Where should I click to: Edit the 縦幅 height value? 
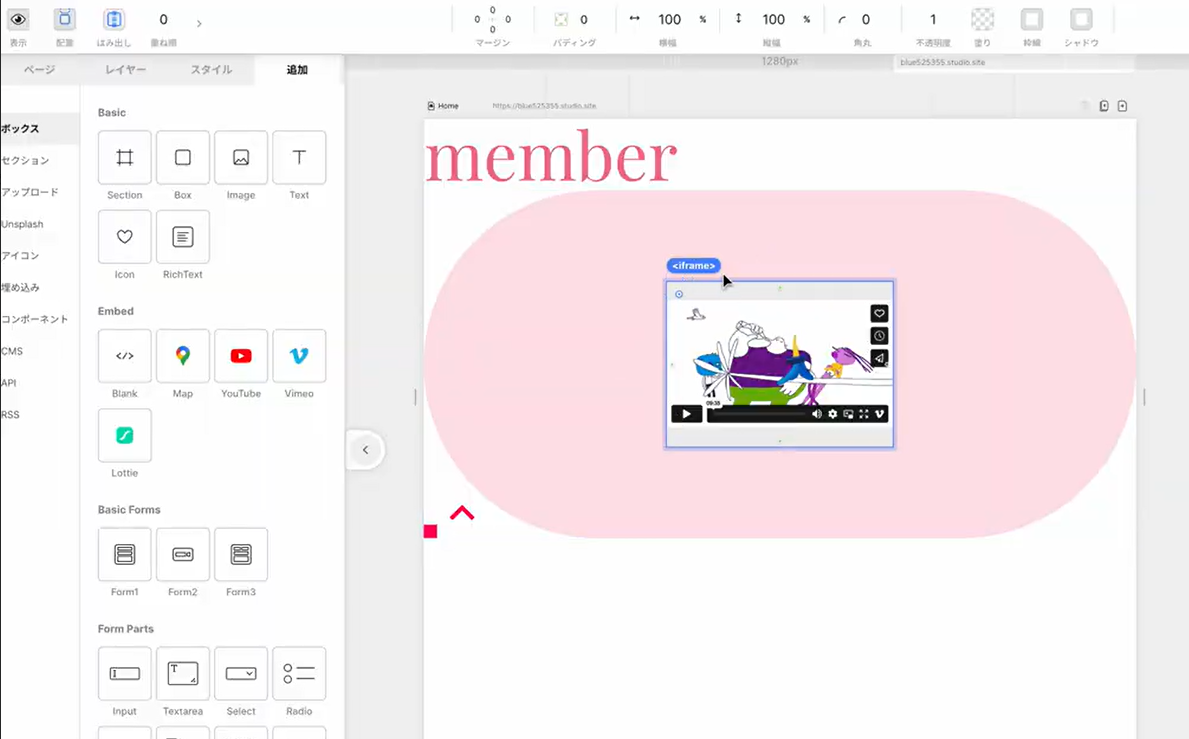[x=773, y=20]
